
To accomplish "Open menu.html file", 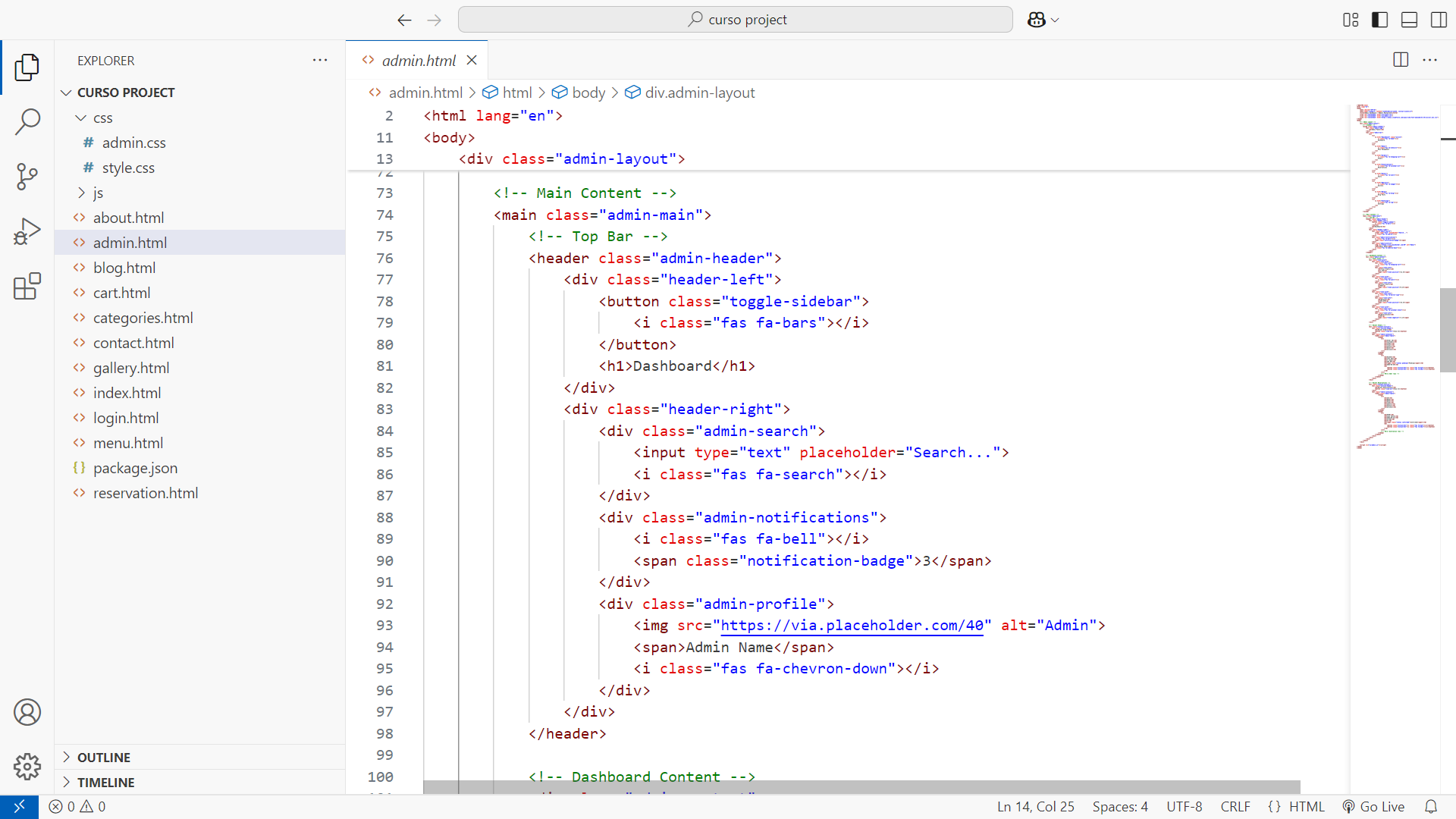I will pyautogui.click(x=200, y=443).
